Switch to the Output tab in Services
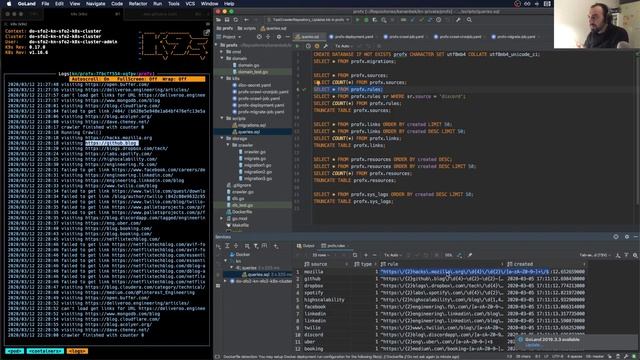Viewport: 640px width, 360px height. [306, 246]
